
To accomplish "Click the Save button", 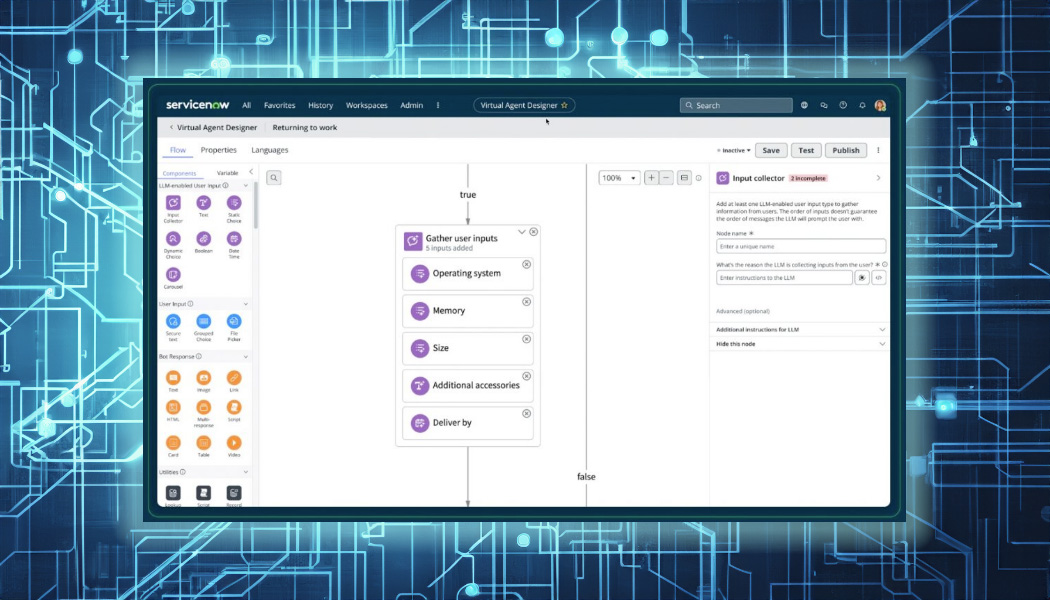I will [x=770, y=150].
